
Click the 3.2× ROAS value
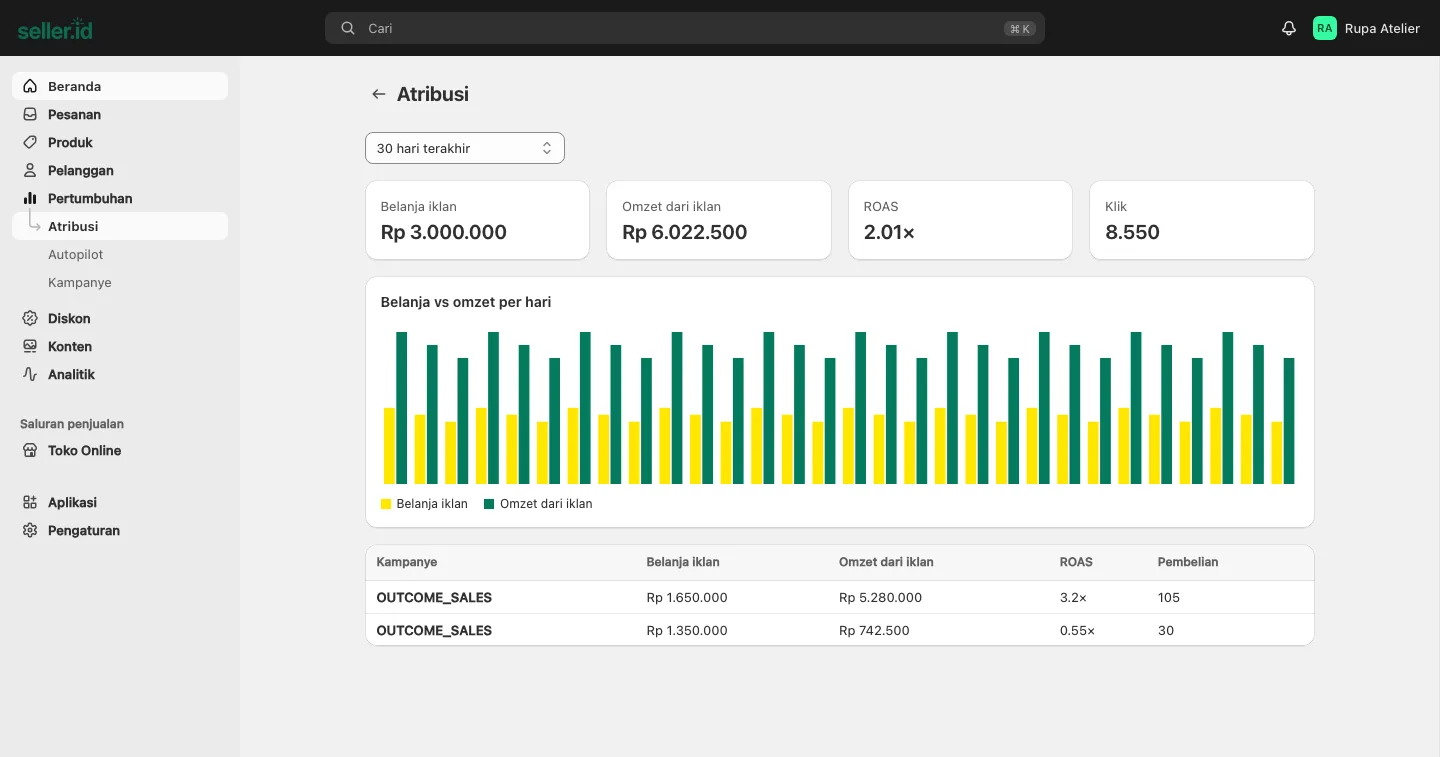(x=1073, y=597)
